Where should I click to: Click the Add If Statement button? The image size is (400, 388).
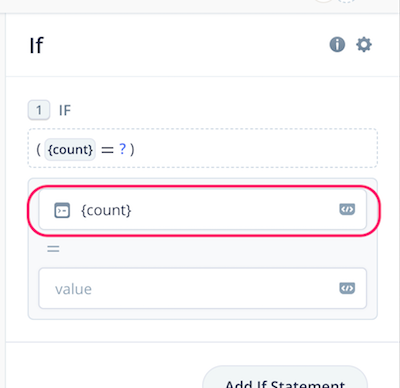(285, 377)
